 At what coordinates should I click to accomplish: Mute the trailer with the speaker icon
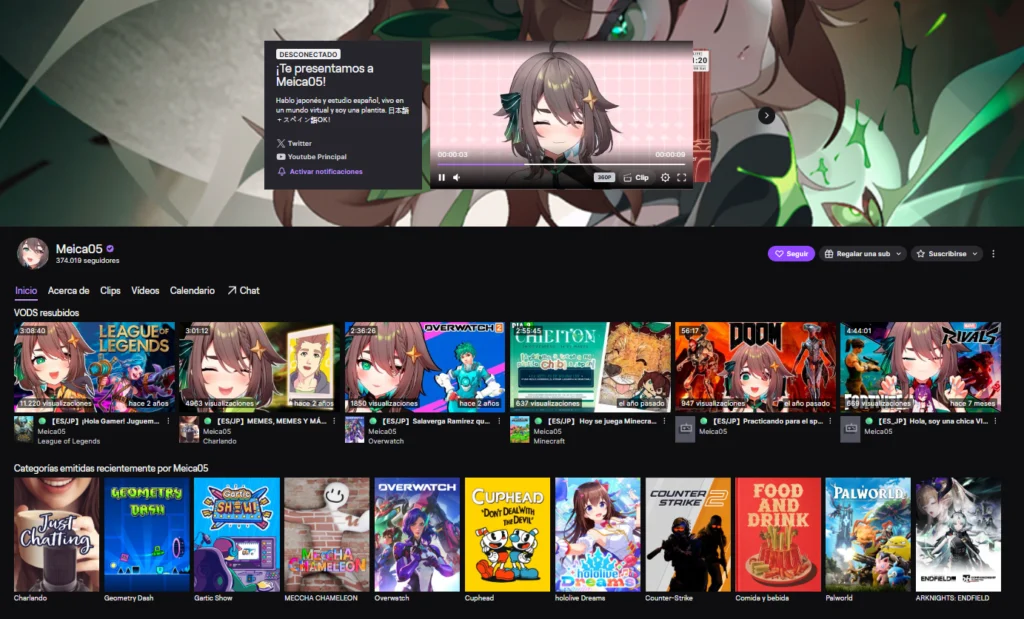tap(456, 178)
